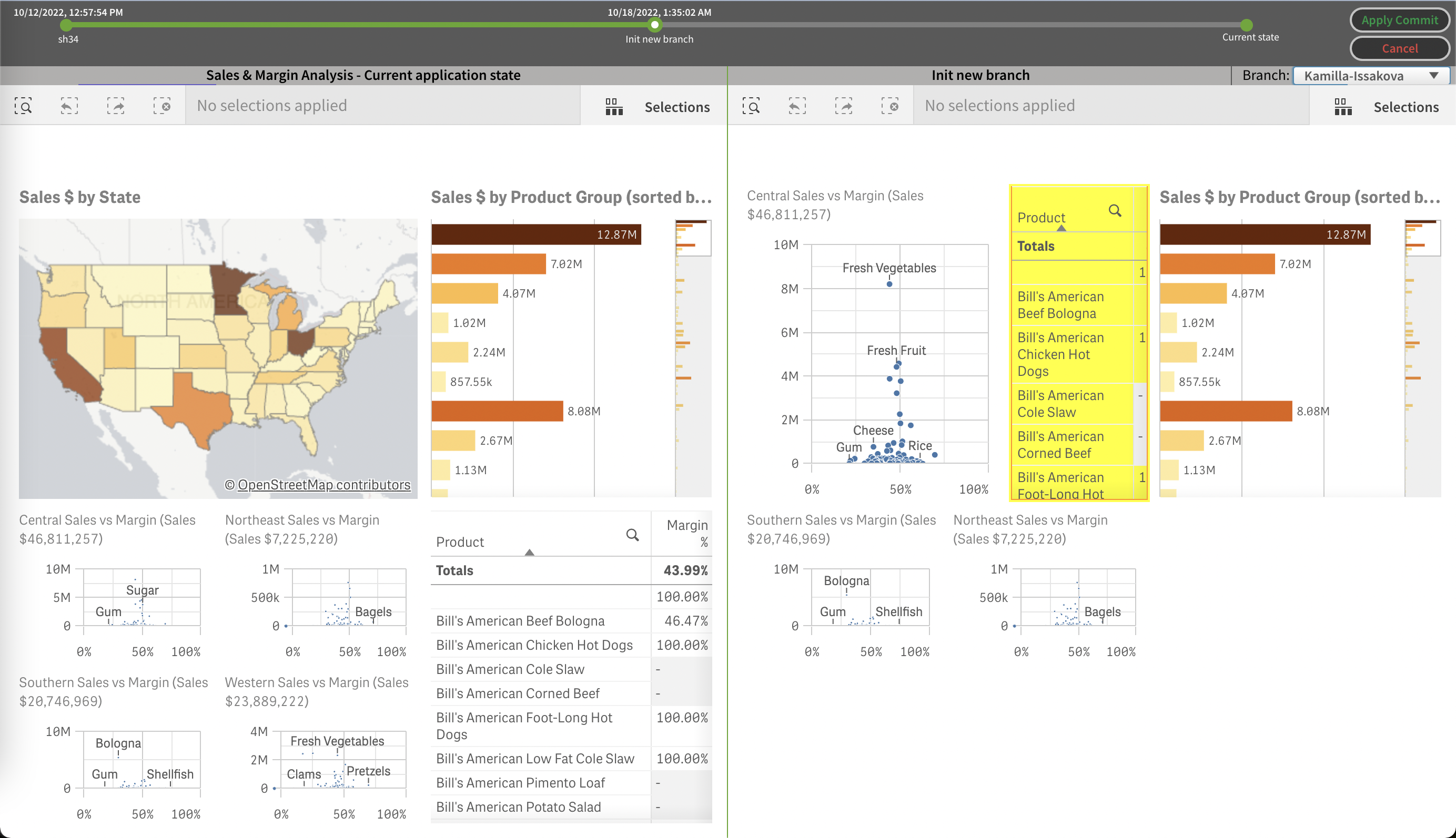The height and width of the screenshot is (838, 1456).
Task: Open smart search in left pane toolbar
Action: (x=23, y=106)
